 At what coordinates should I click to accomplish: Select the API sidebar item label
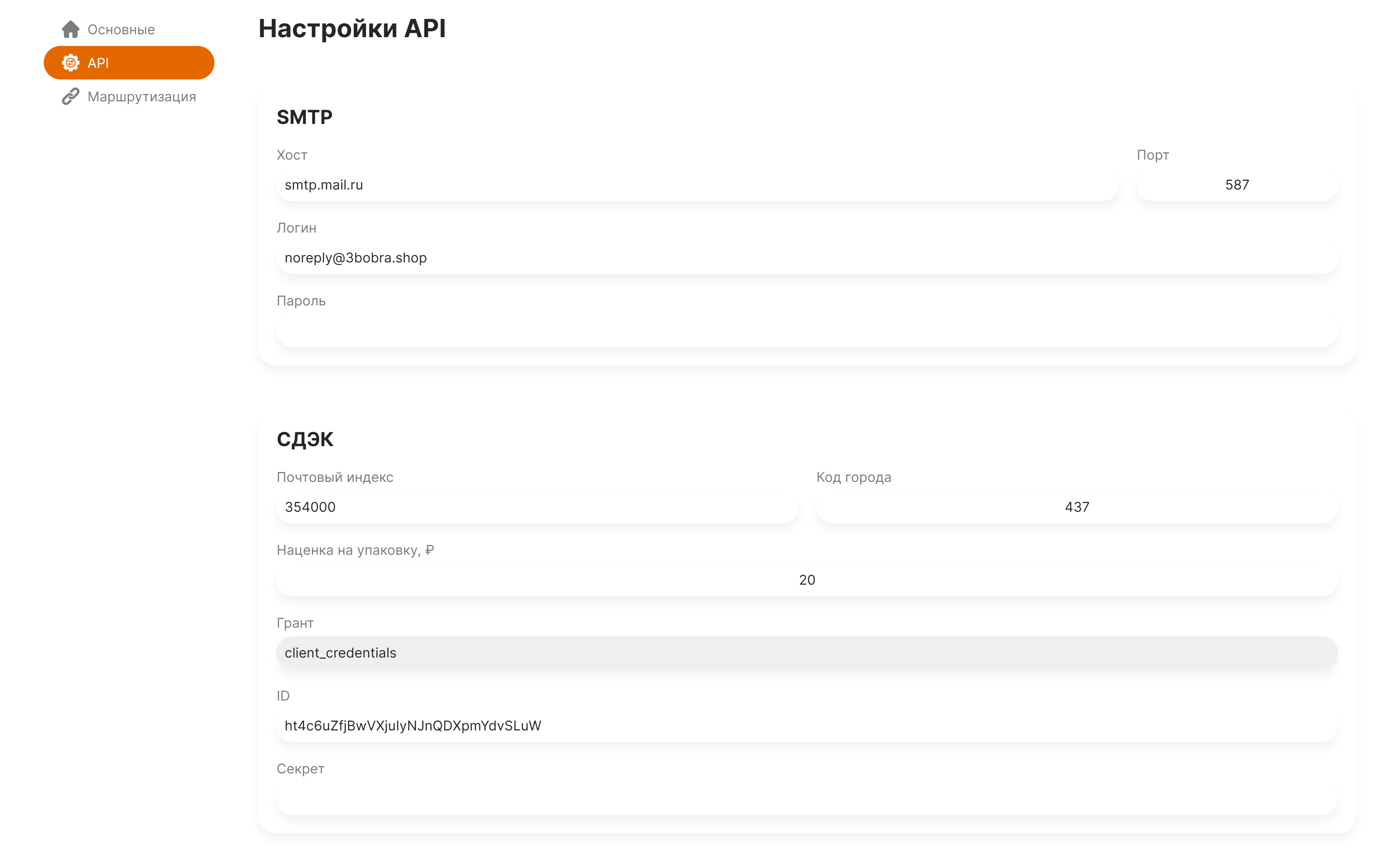(x=98, y=63)
